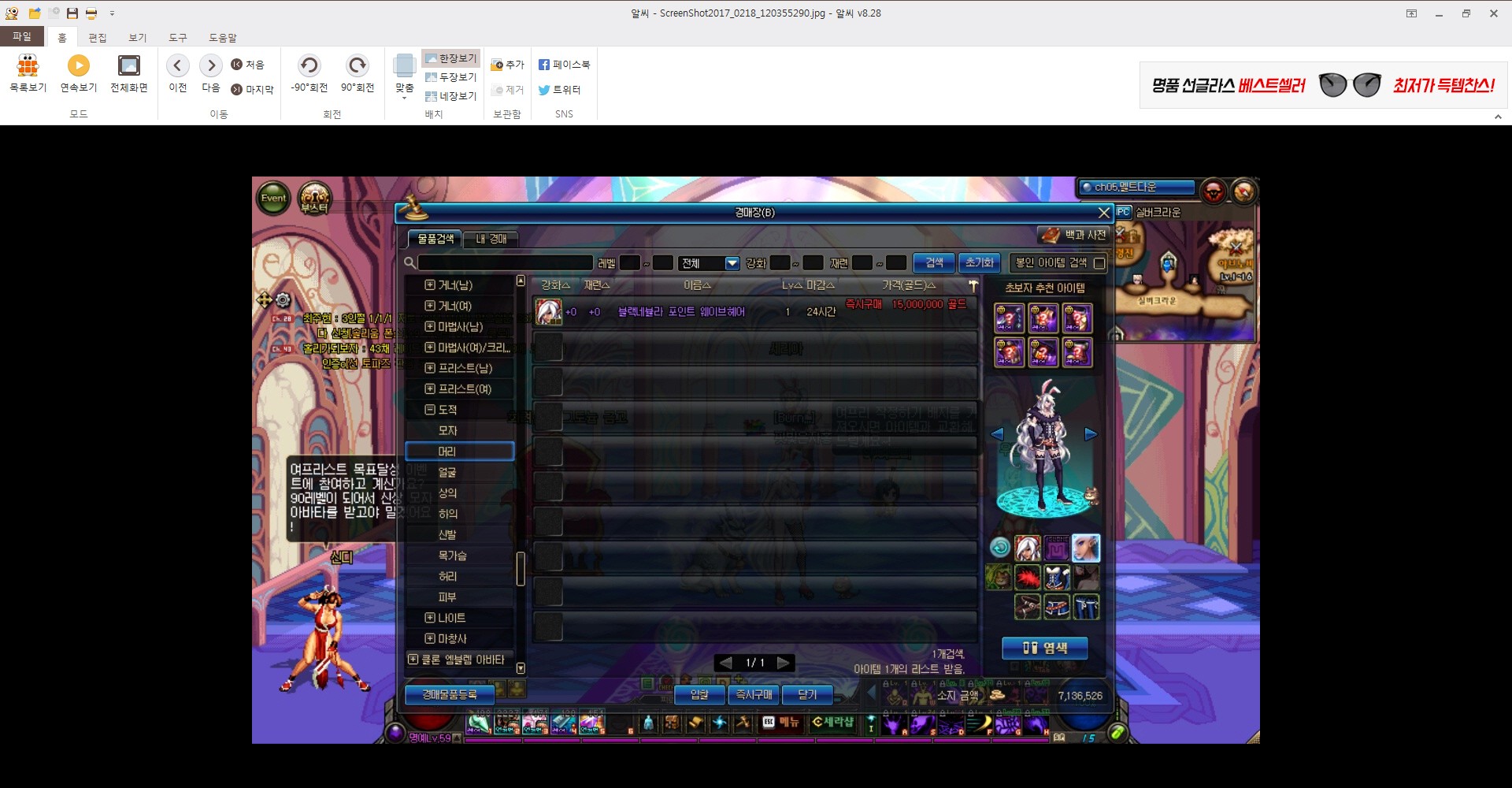Viewport: 1512px width, 788px height.
Task: Go to previous auction results page
Action: (726, 663)
